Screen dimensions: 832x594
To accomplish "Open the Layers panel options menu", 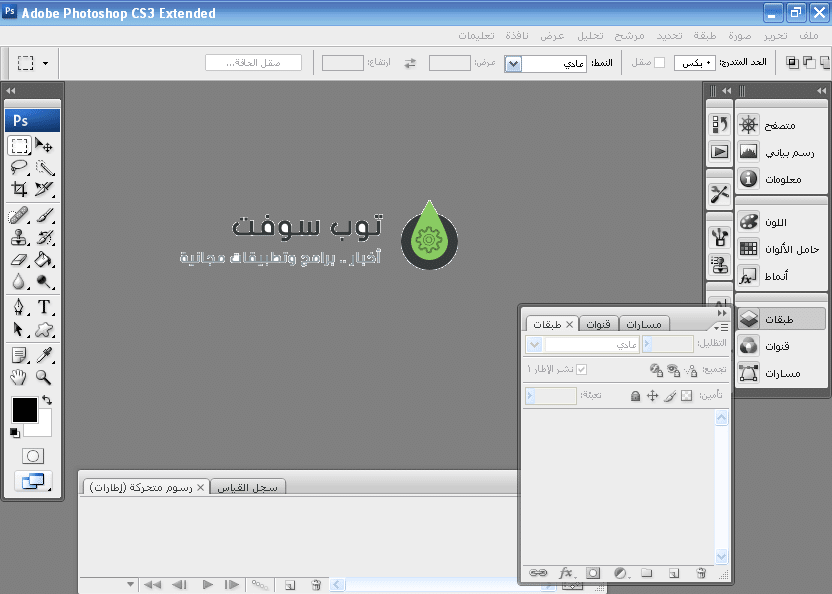I will point(721,327).
